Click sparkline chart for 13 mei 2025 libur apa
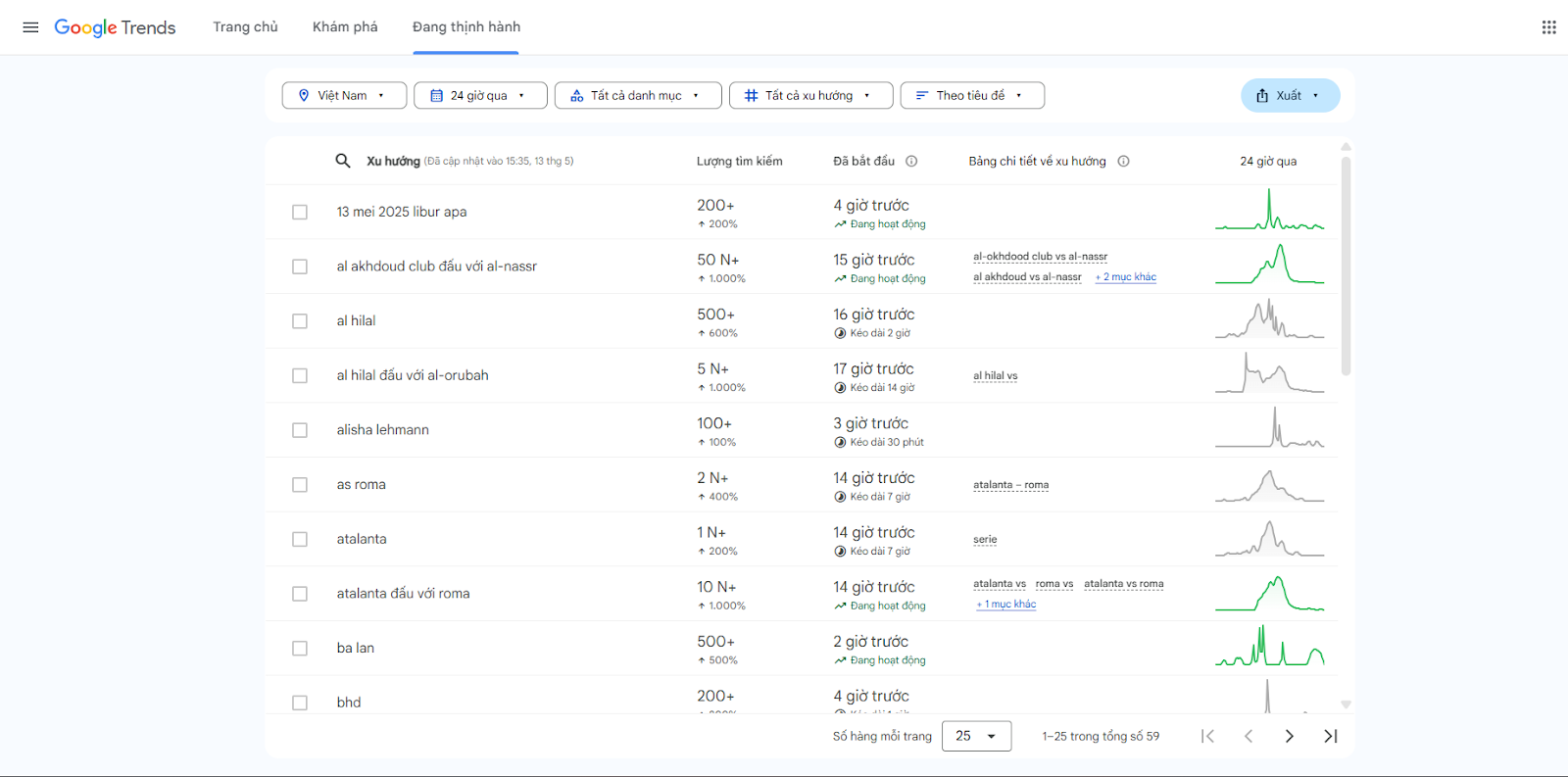 click(1269, 210)
